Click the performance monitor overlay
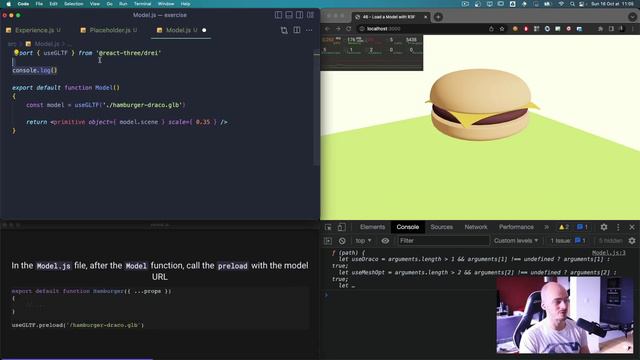The width and height of the screenshot is (640, 360). [x=372, y=53]
